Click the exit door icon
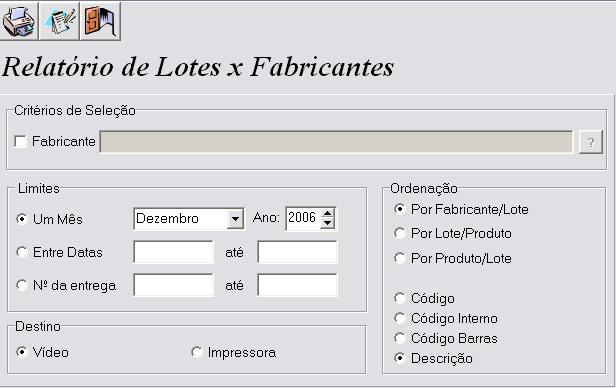 pyautogui.click(x=100, y=21)
